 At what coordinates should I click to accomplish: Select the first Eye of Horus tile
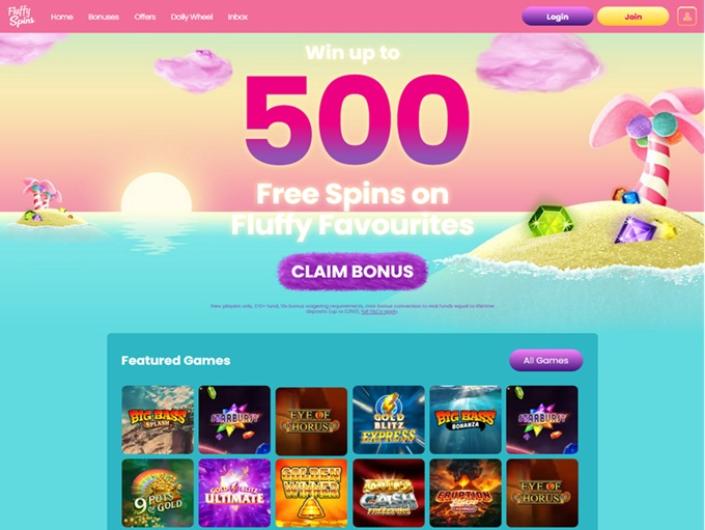(311, 421)
